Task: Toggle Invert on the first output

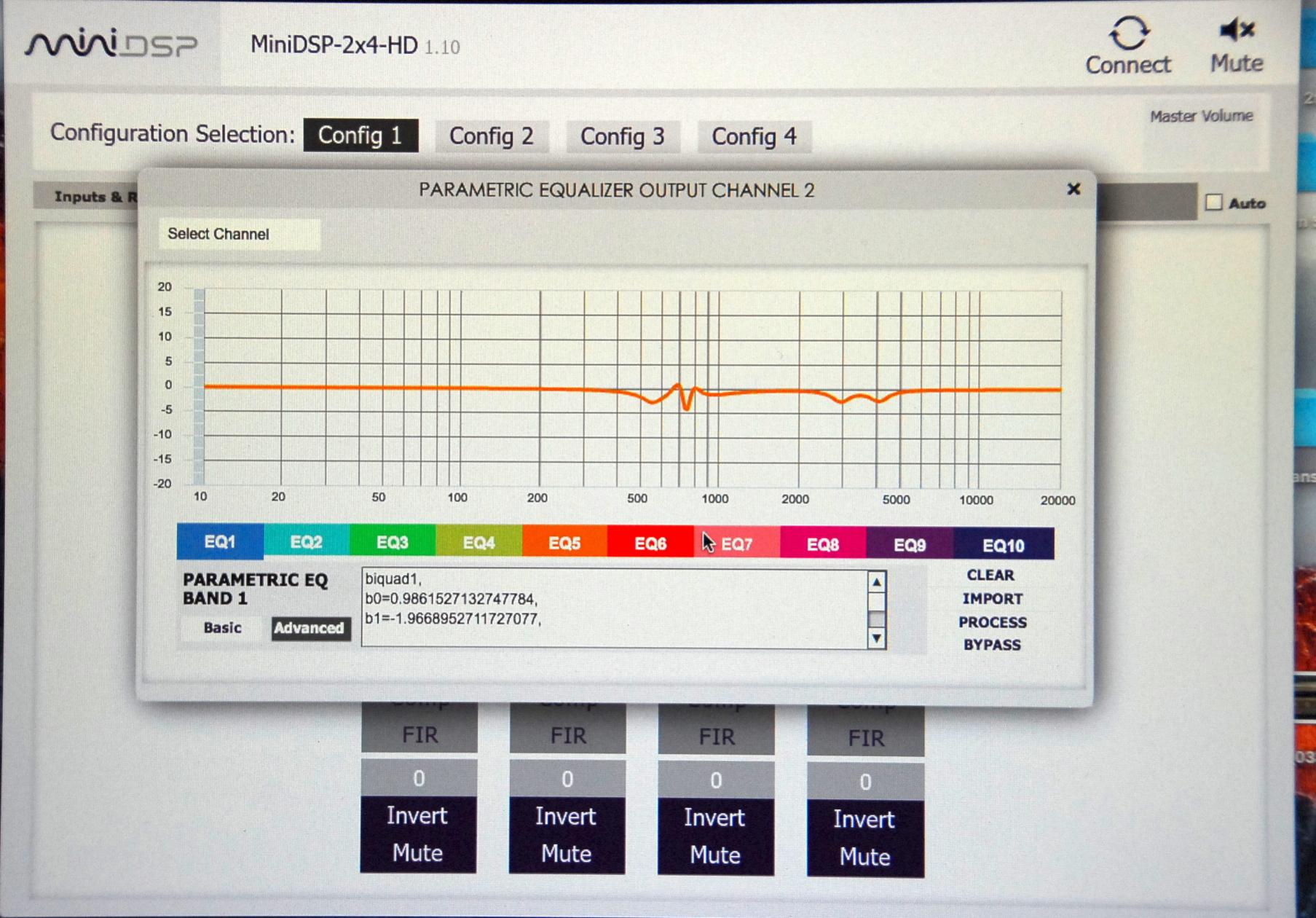Action: pos(417,816)
